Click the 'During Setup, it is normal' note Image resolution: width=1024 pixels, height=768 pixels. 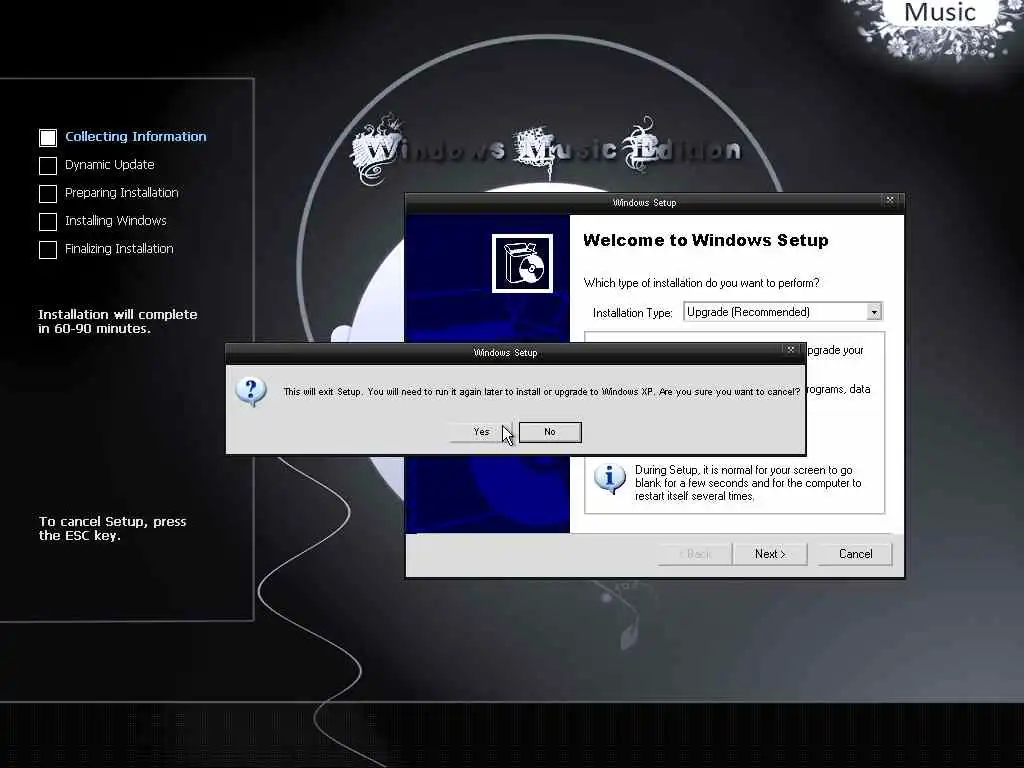coord(748,483)
